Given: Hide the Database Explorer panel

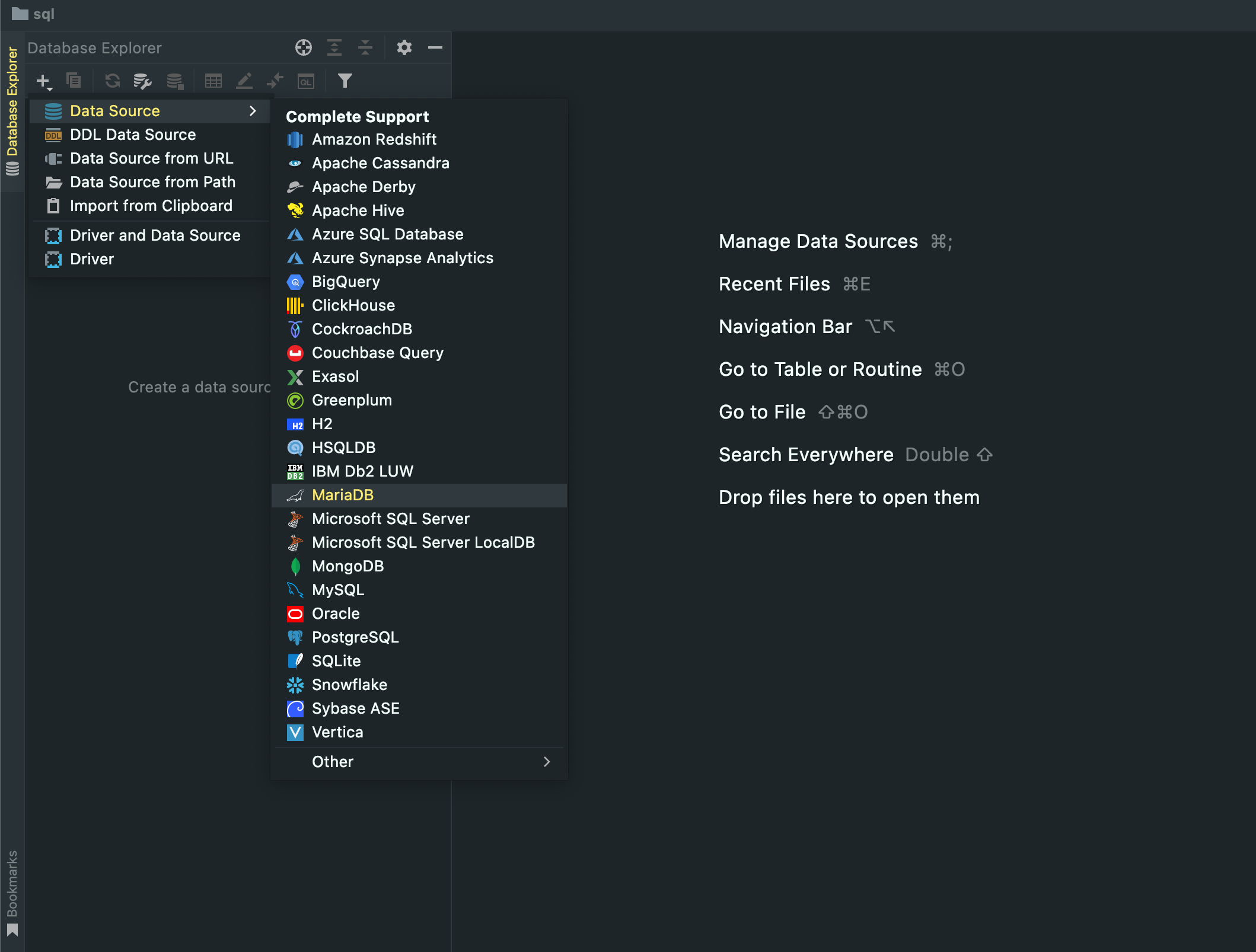Looking at the screenshot, I should pyautogui.click(x=435, y=47).
